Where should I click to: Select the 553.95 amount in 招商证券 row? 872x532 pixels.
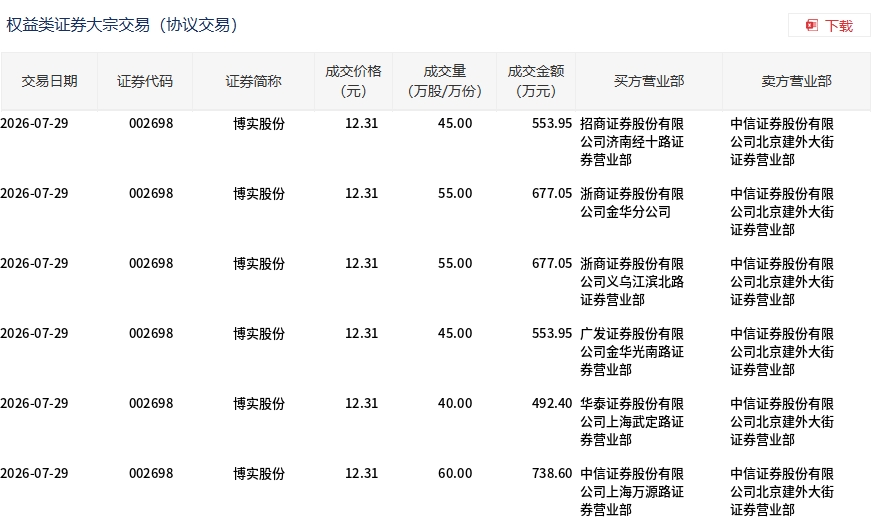click(x=552, y=123)
